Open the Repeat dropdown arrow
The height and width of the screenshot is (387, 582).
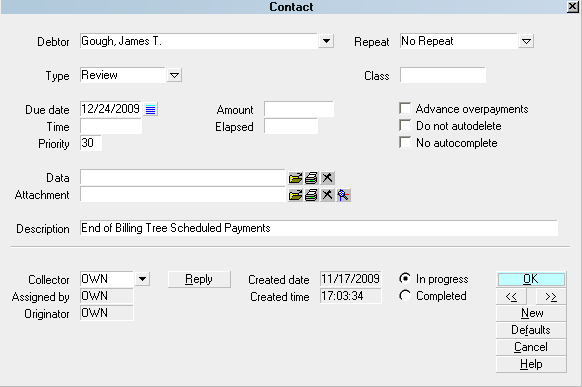click(x=526, y=41)
